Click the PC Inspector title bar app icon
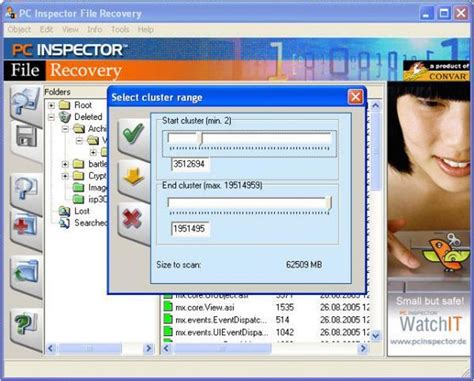The height and width of the screenshot is (381, 474). point(11,13)
